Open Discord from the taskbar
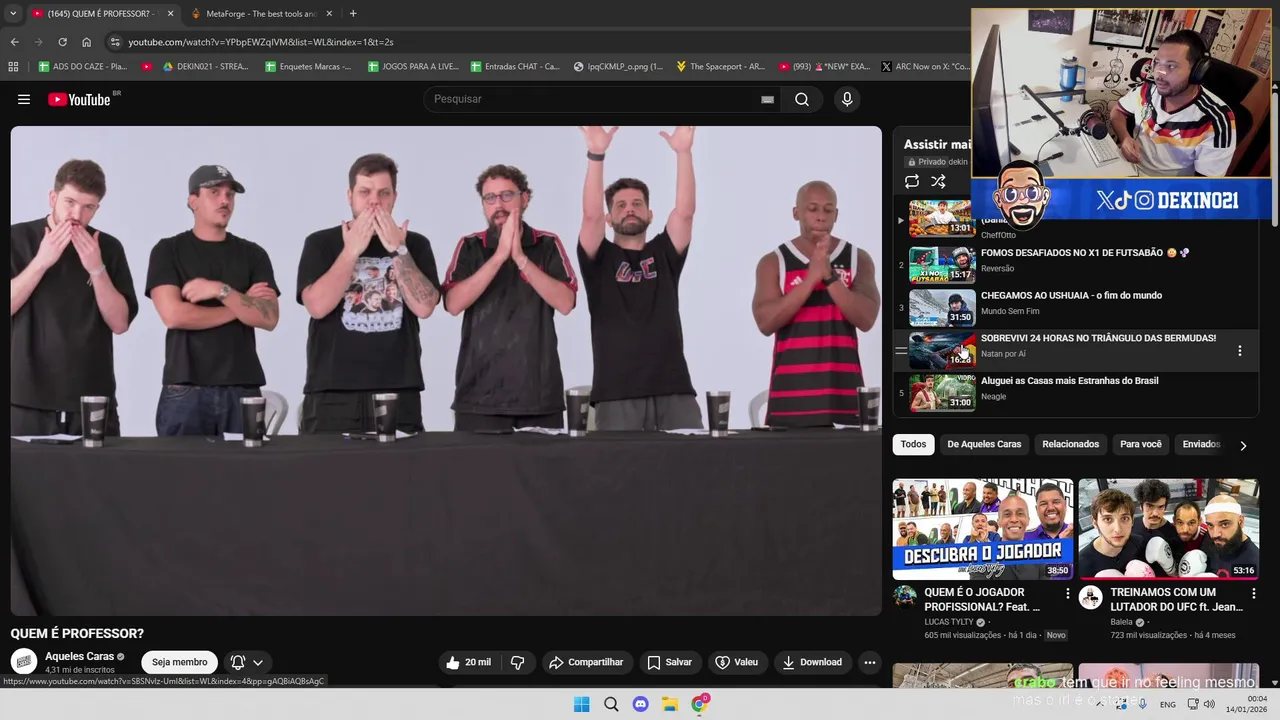 pyautogui.click(x=641, y=704)
